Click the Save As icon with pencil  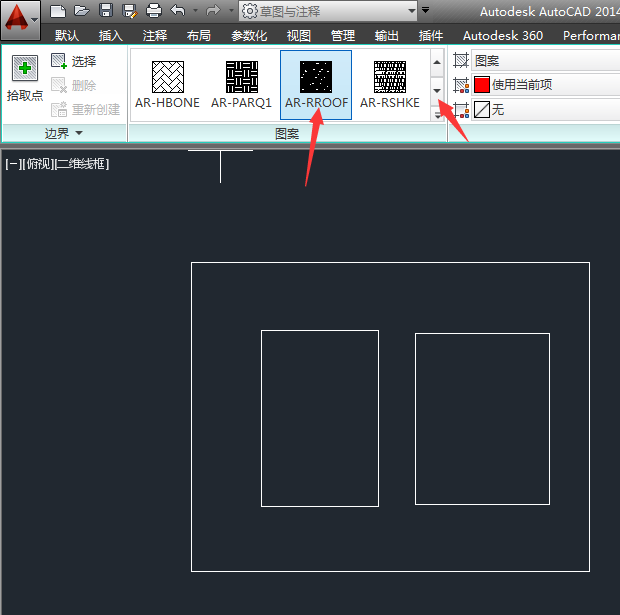[x=130, y=11]
